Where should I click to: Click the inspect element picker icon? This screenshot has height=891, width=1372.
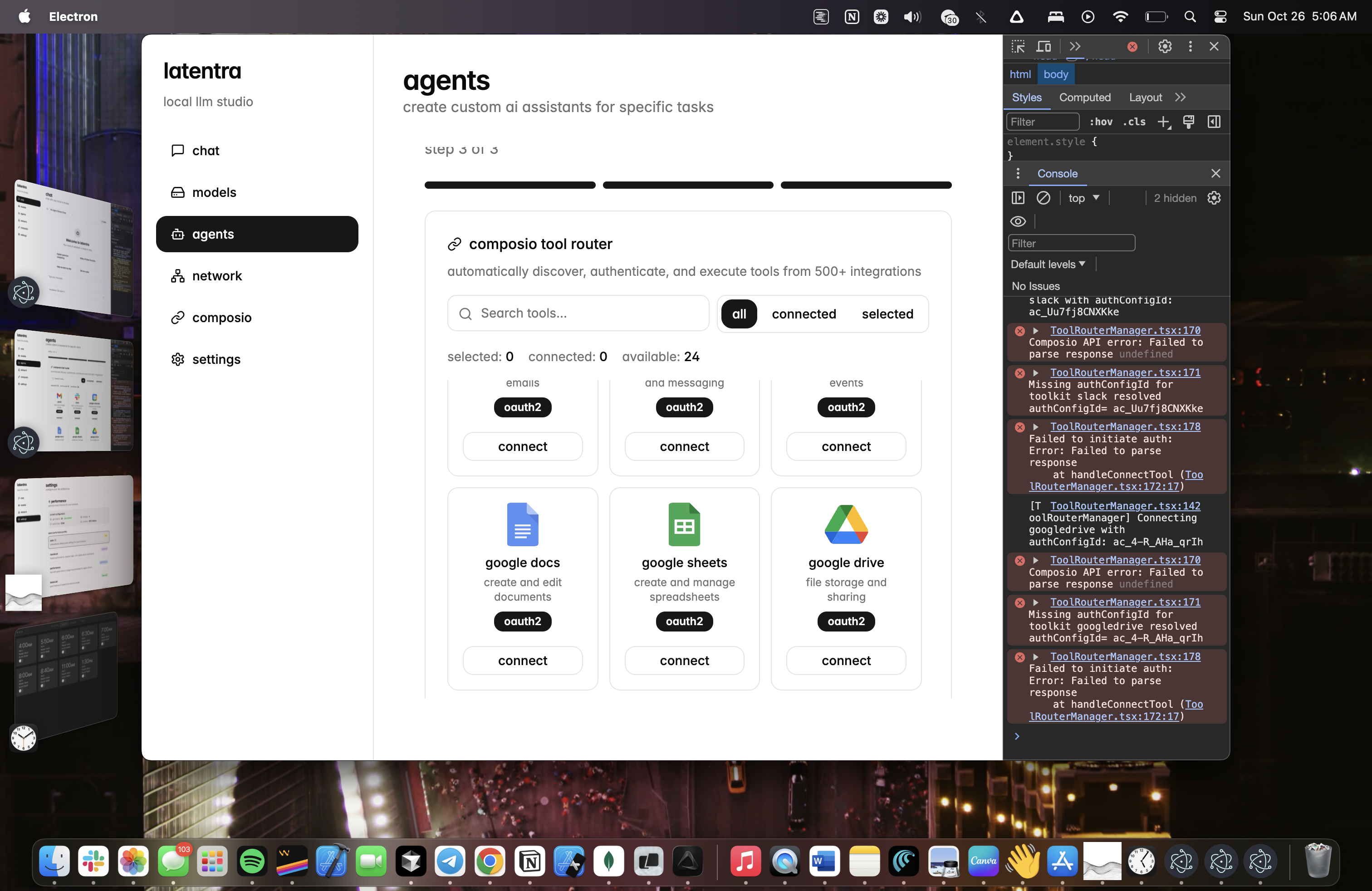1018,46
